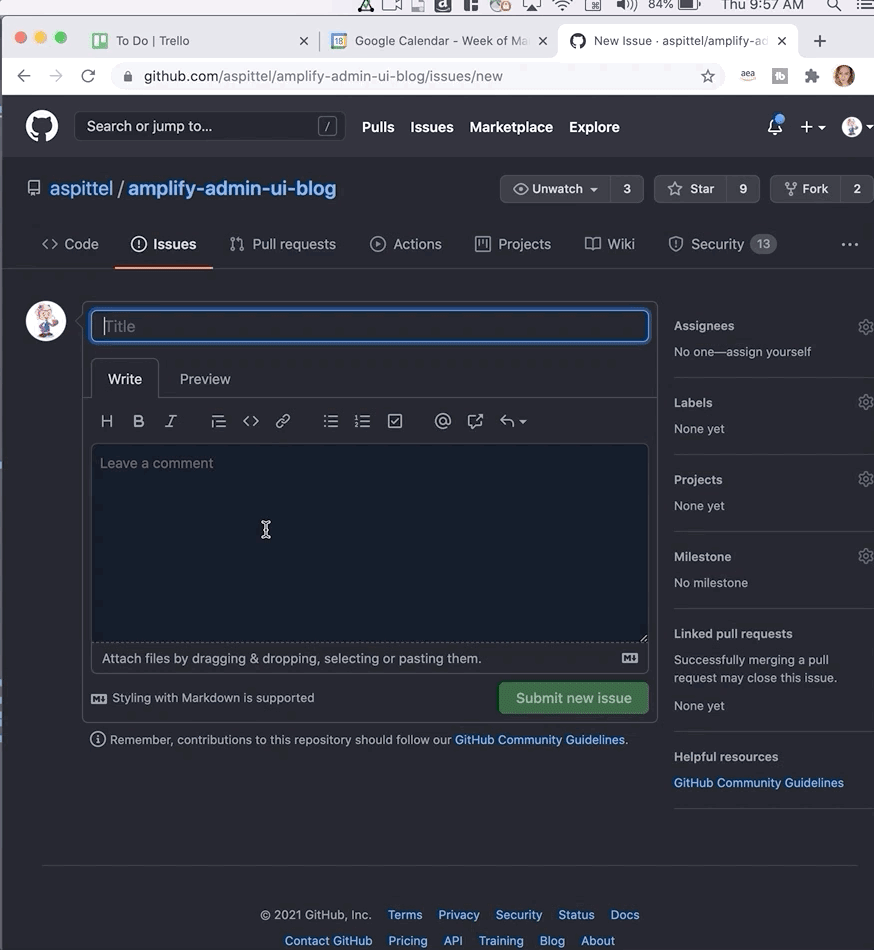Image resolution: width=874 pixels, height=950 pixels.
Task: Open user avatar account menu
Action: pyautogui.click(x=856, y=127)
